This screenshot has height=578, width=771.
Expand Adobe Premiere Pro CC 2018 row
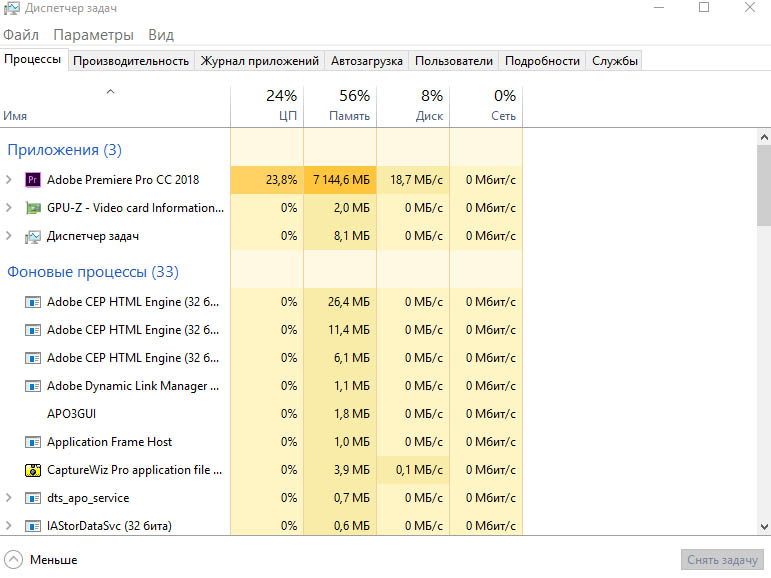(8, 180)
